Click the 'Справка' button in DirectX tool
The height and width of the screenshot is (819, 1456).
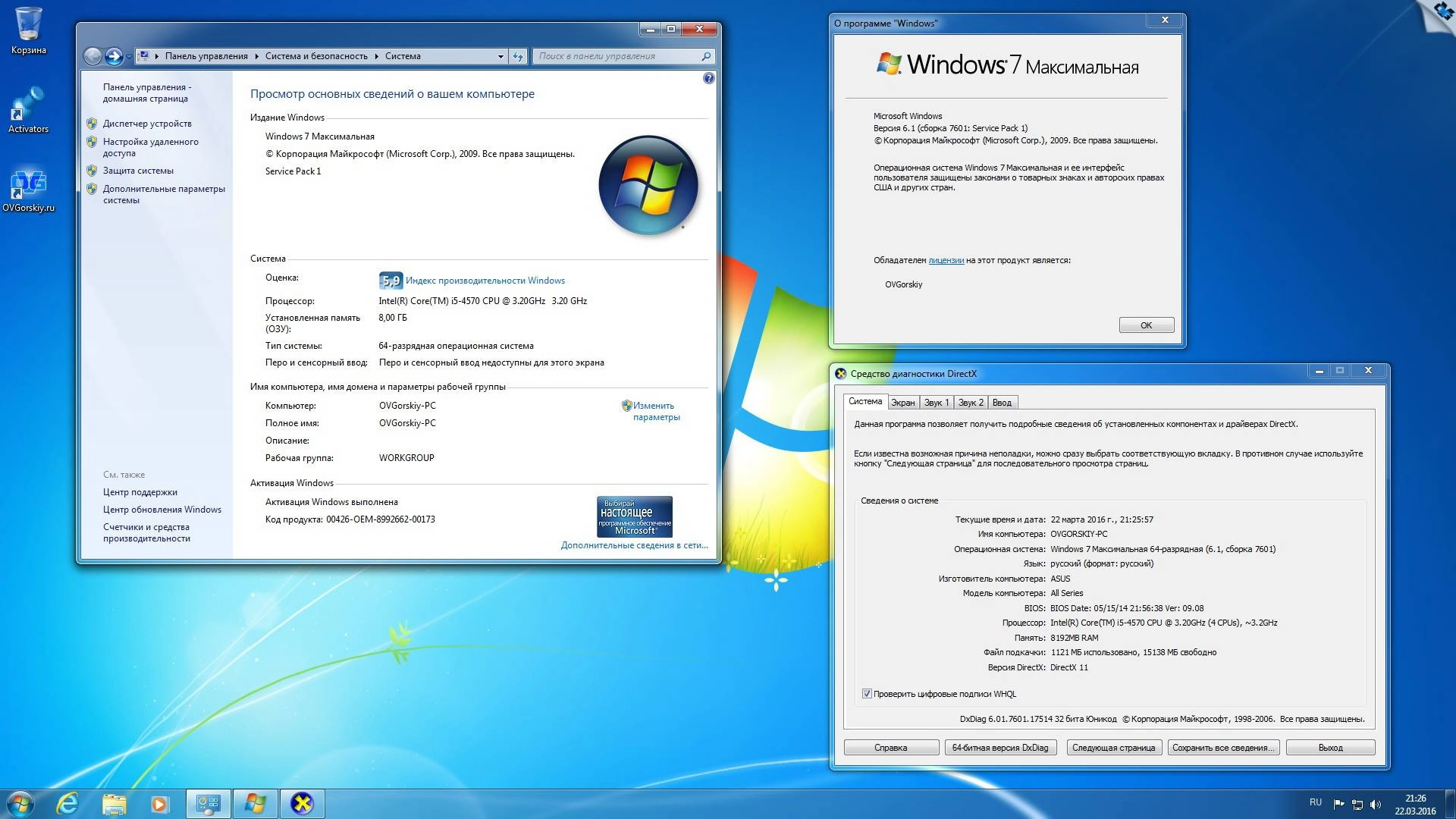tap(891, 748)
